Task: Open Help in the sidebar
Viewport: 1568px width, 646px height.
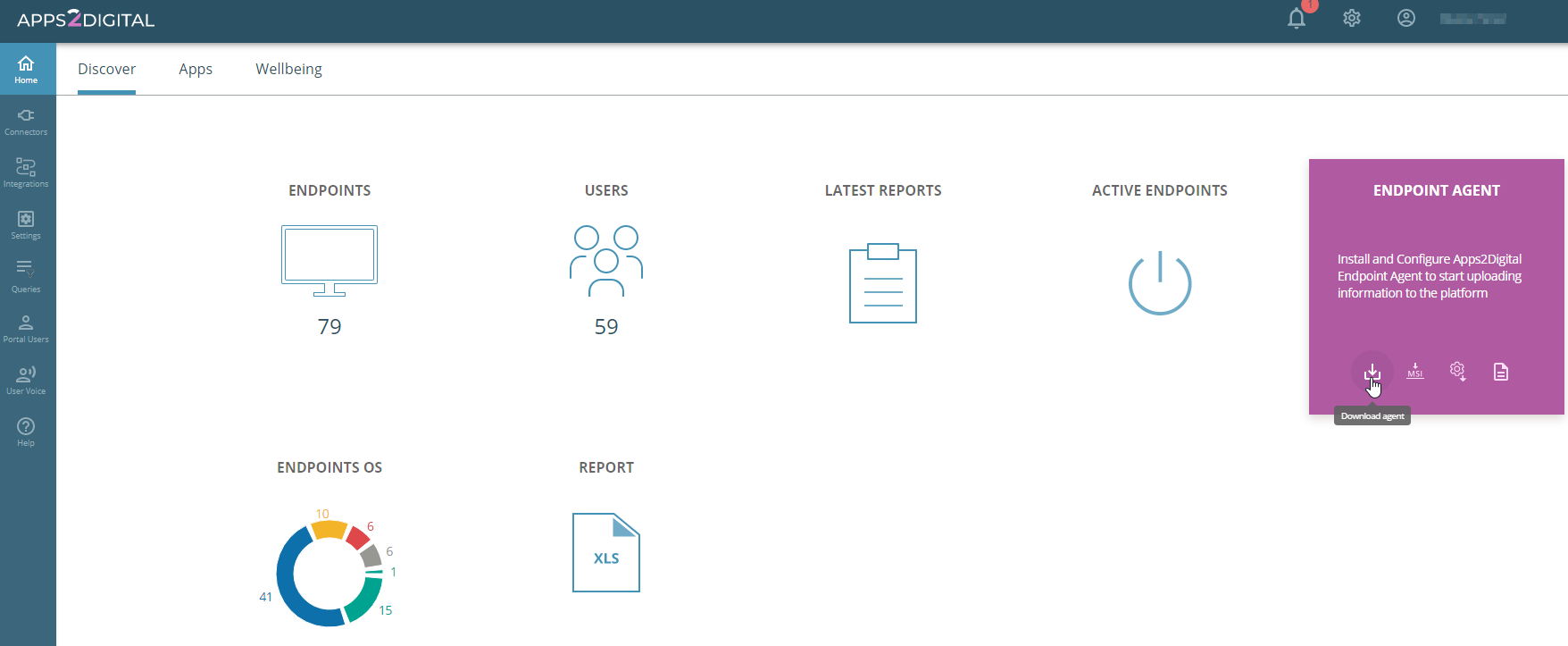Action: 26,432
